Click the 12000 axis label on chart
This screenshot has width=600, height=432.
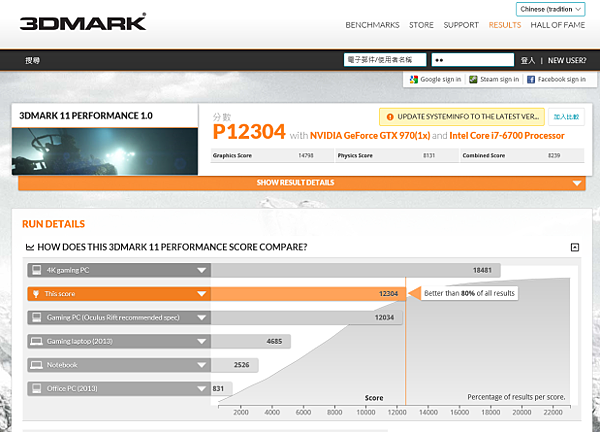[x=397, y=412]
